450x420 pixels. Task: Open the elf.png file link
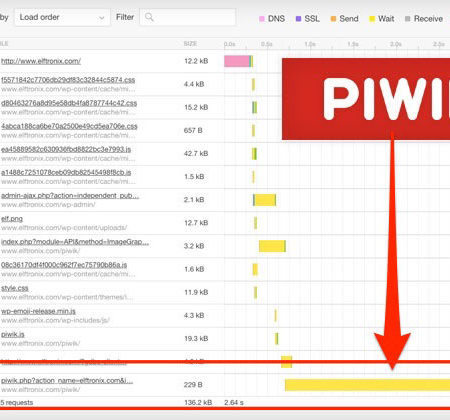click(x=12, y=219)
